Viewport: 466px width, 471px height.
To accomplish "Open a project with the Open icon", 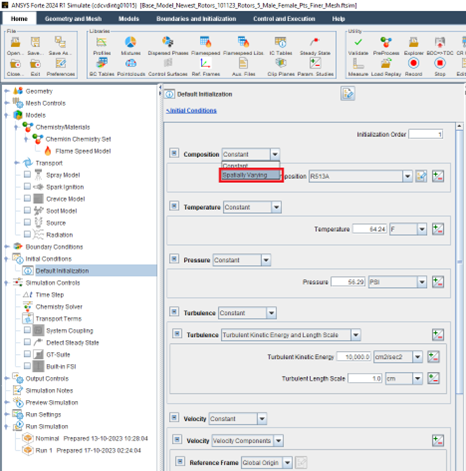I will 15,43.
